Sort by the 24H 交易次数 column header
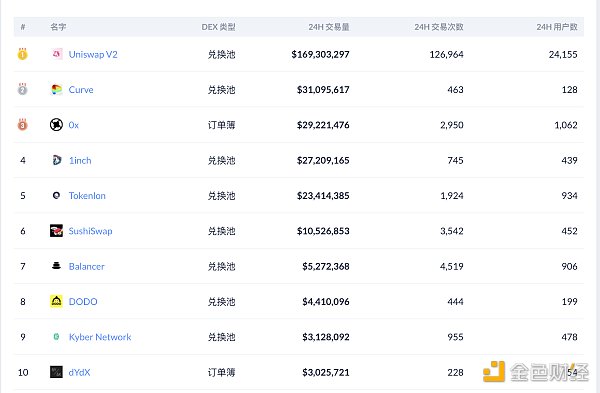This screenshot has height=393, width=600. (439, 27)
